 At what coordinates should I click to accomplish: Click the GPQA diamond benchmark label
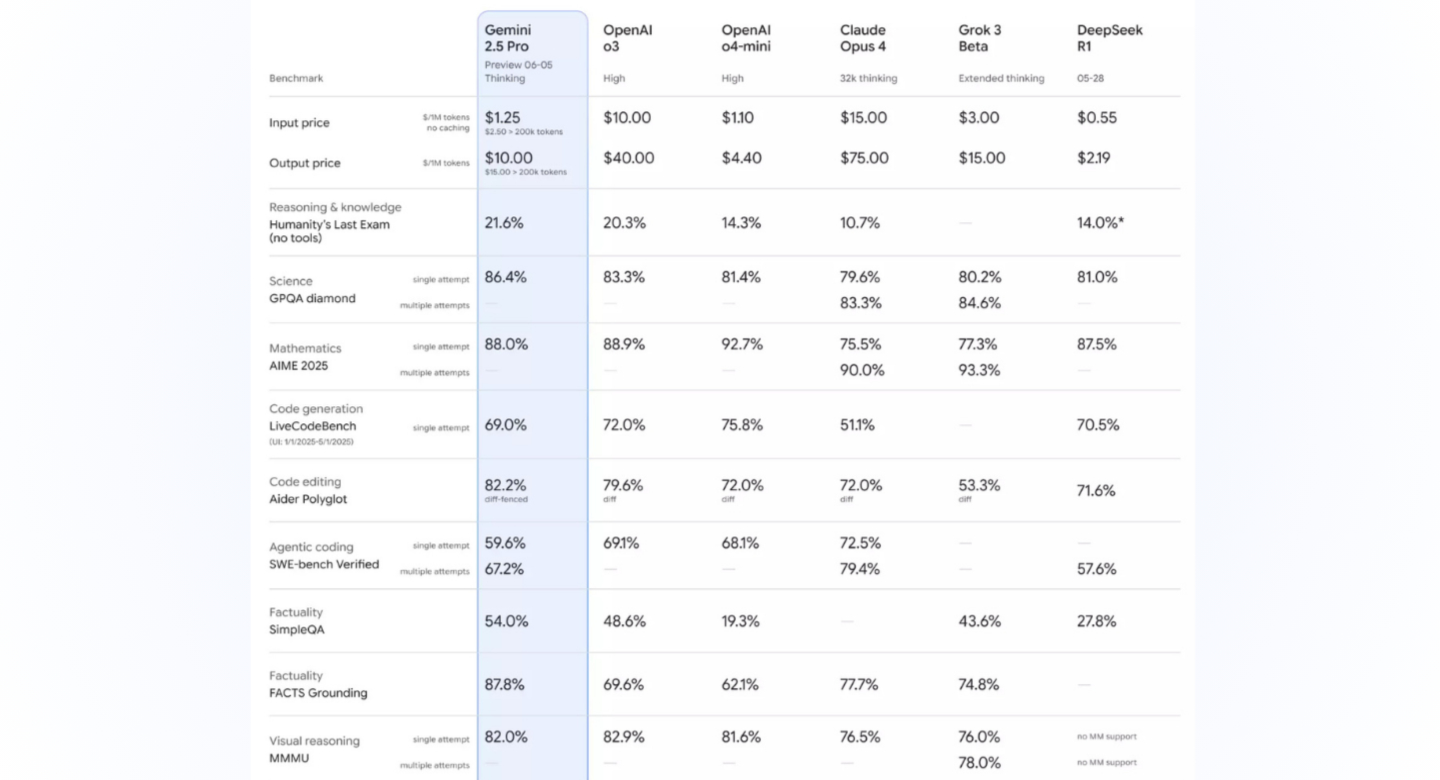pos(312,298)
